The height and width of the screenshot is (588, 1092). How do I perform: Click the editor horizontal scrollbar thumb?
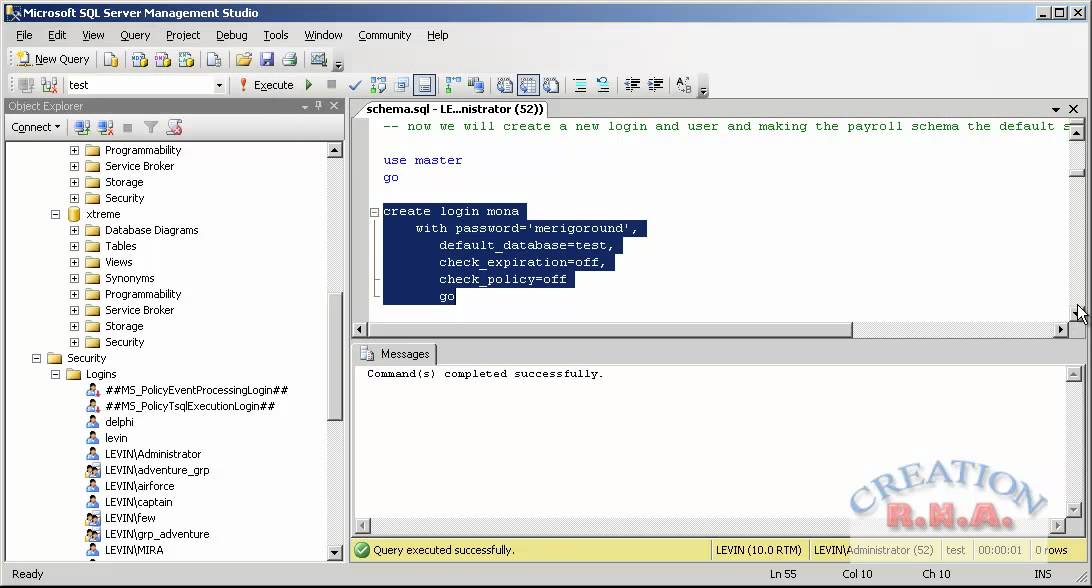point(610,330)
